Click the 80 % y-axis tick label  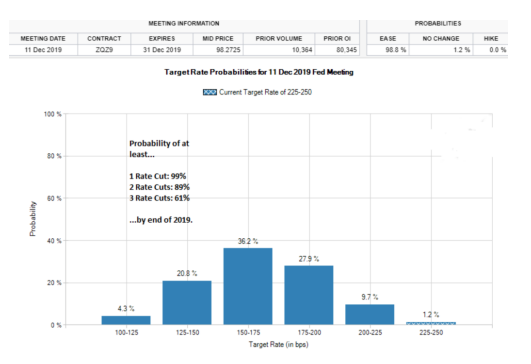click(x=54, y=156)
